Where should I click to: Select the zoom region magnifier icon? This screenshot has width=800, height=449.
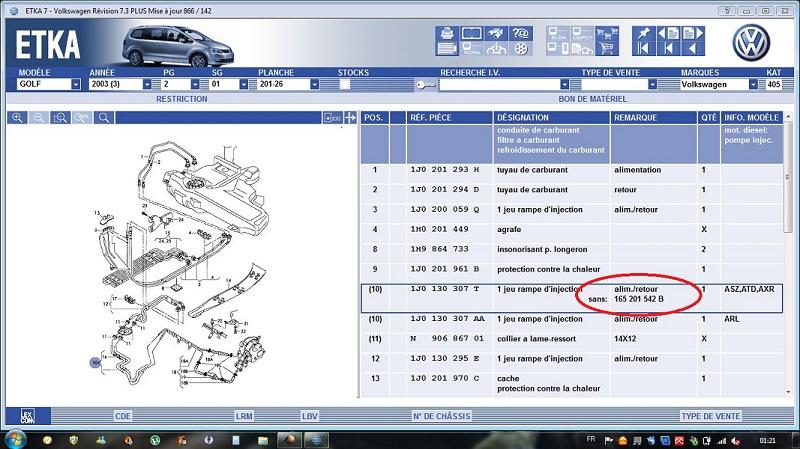(60, 118)
